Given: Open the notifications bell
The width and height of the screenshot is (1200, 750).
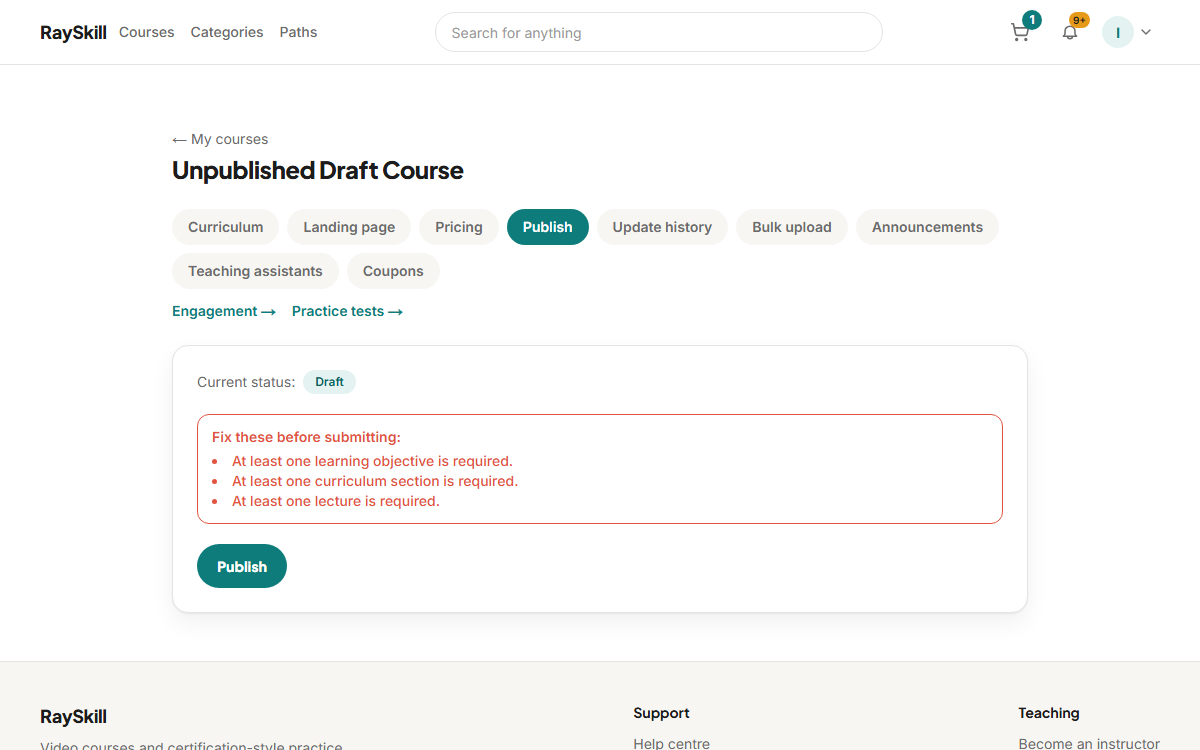Looking at the screenshot, I should coord(1070,32).
